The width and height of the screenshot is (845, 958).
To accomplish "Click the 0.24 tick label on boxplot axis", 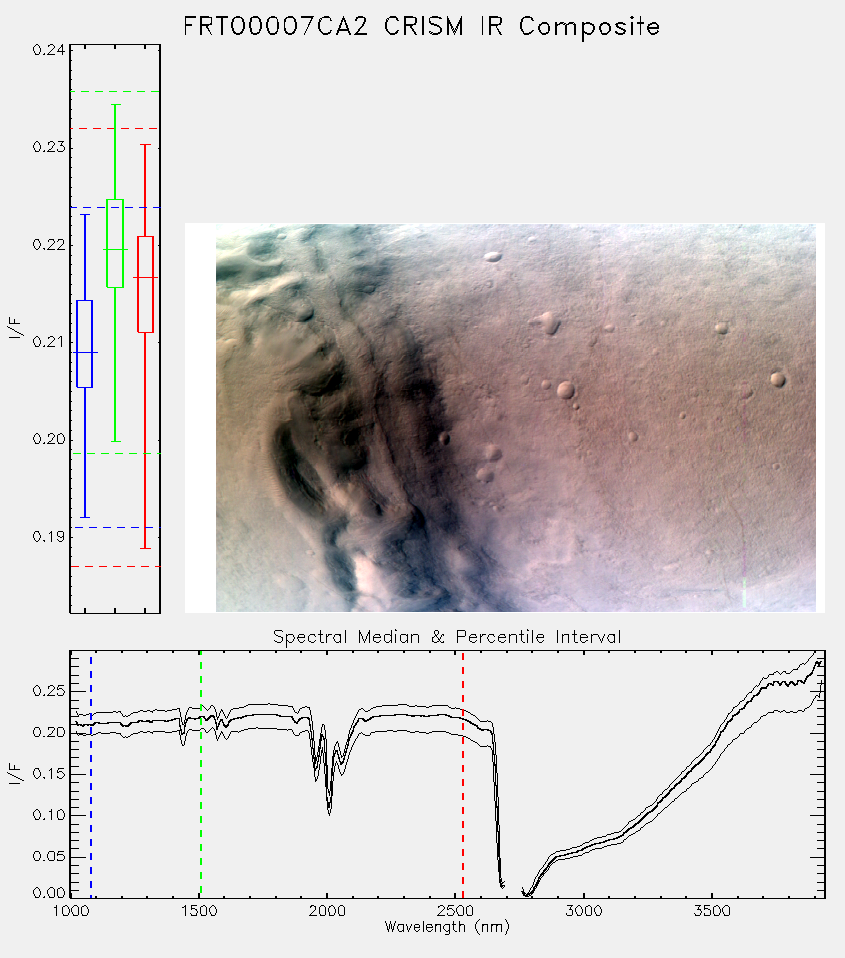I will click(49, 49).
